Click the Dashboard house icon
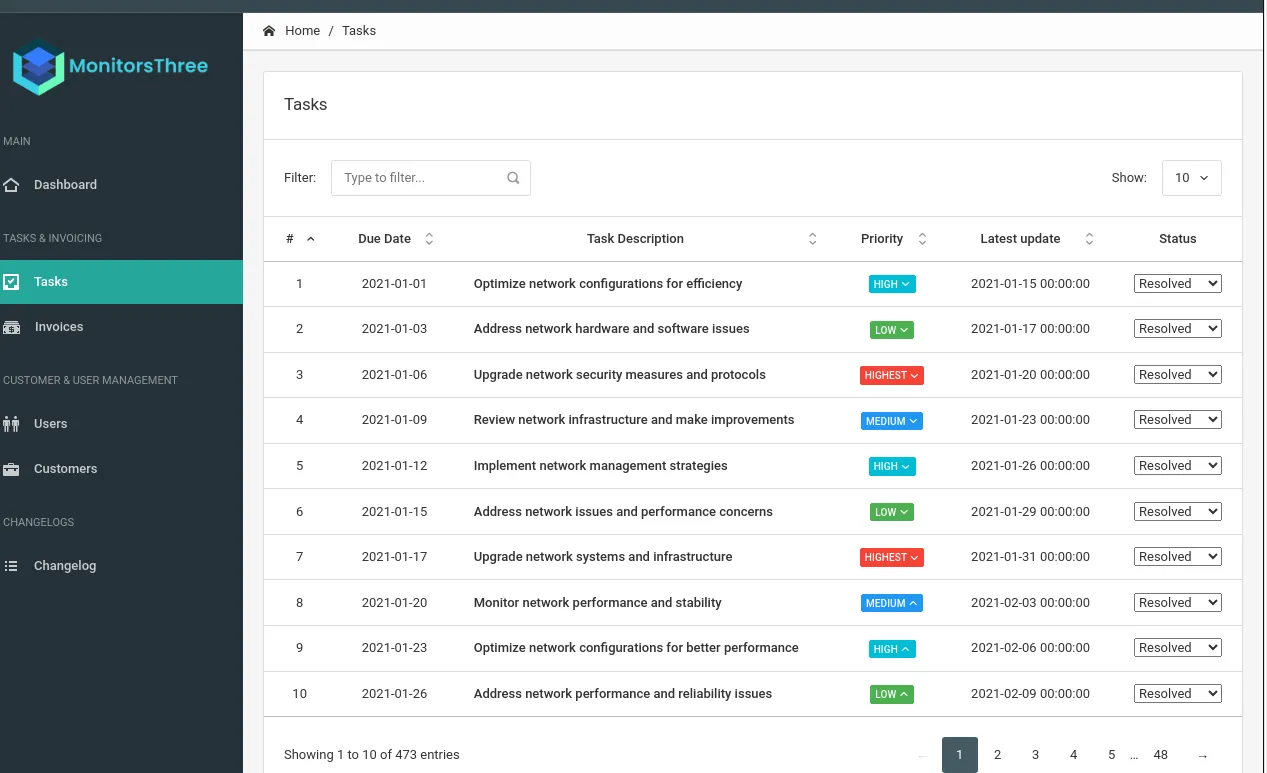 point(11,185)
